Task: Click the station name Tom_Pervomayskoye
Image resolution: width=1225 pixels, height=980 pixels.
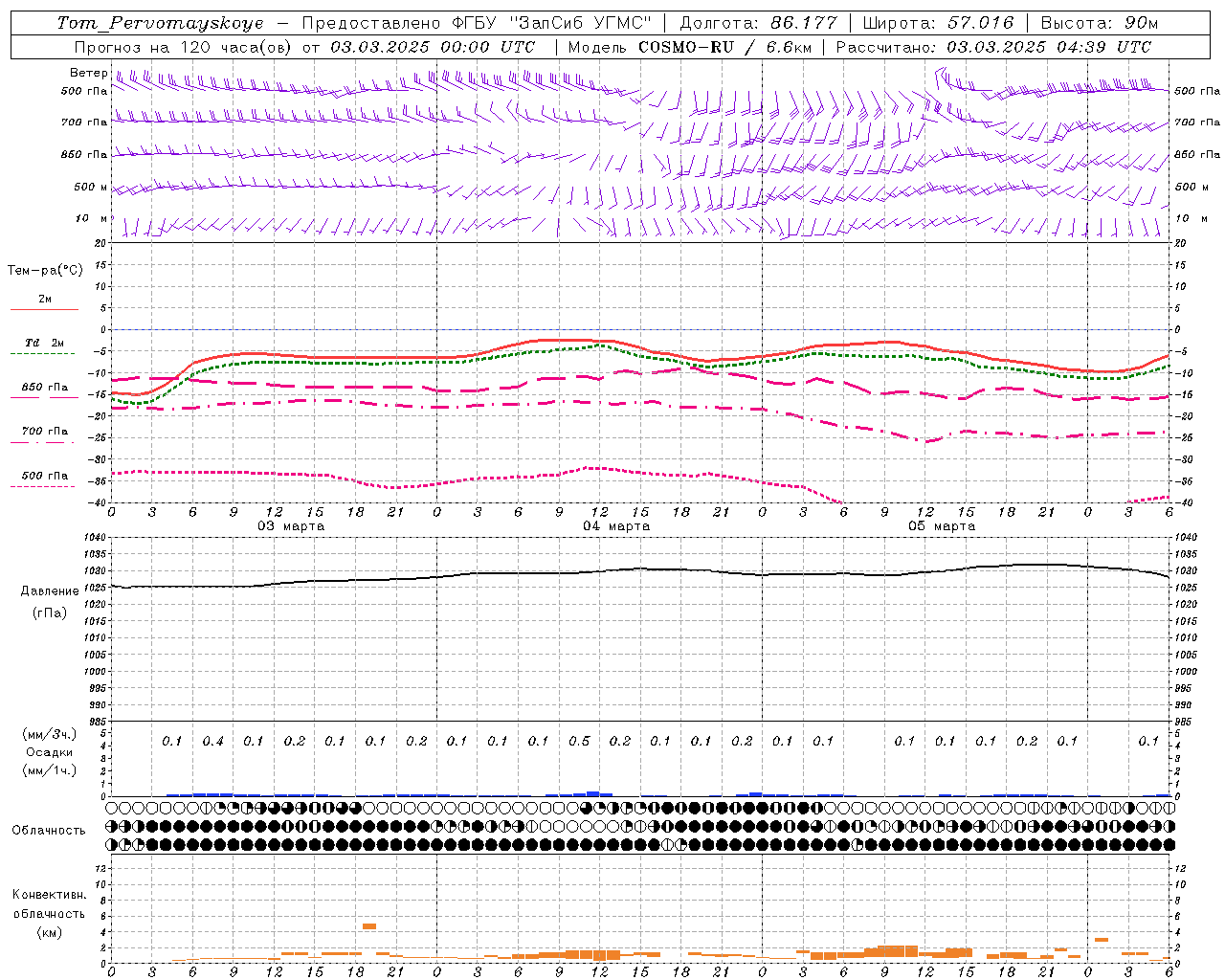Action: (159, 23)
